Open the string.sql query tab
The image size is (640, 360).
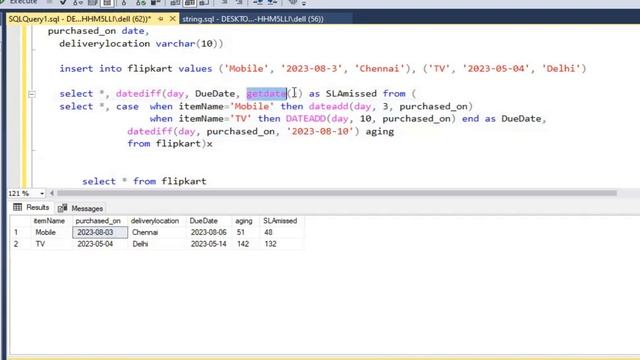(253, 19)
